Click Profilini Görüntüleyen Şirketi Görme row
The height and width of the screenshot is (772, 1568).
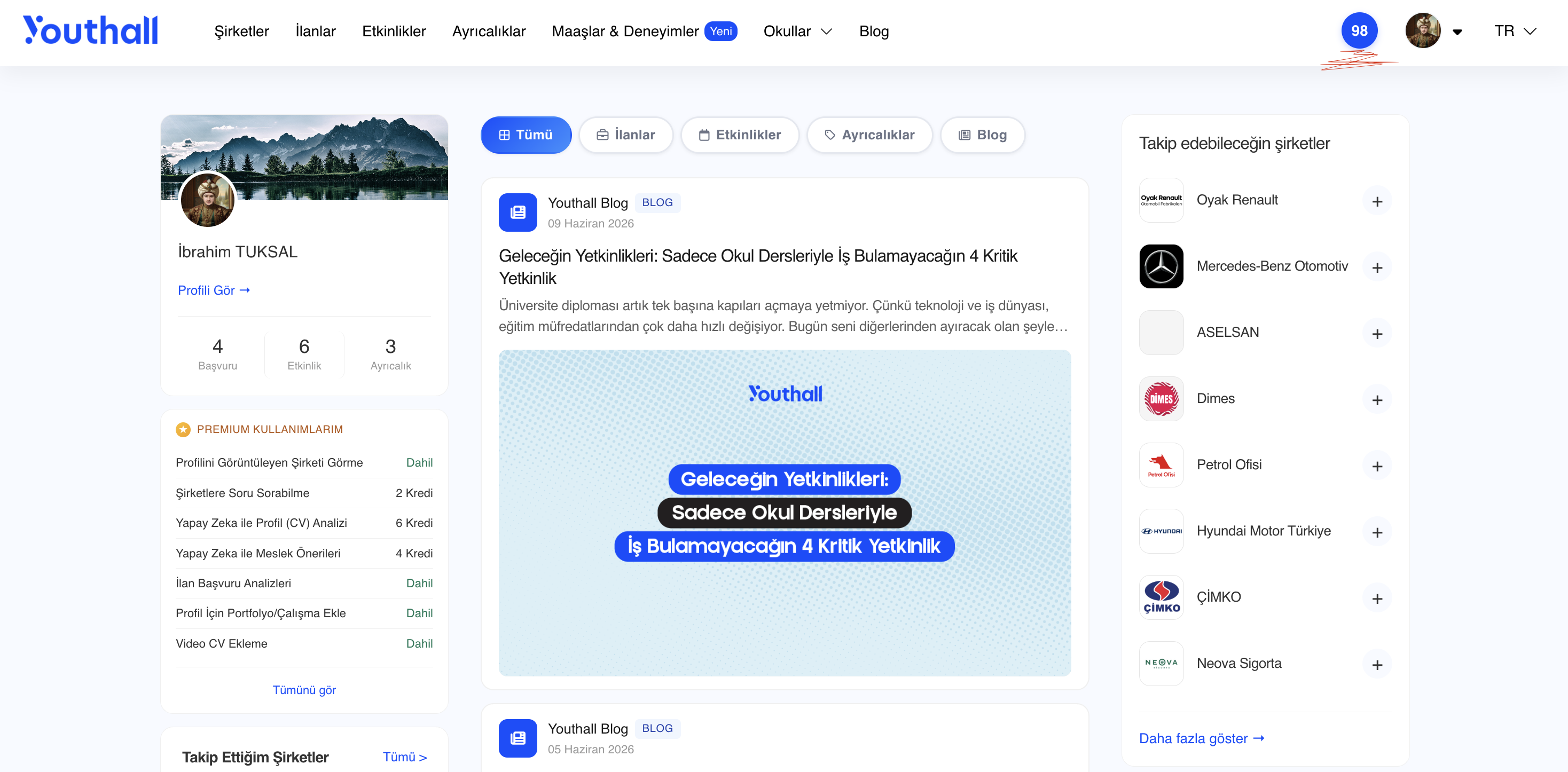(x=304, y=463)
